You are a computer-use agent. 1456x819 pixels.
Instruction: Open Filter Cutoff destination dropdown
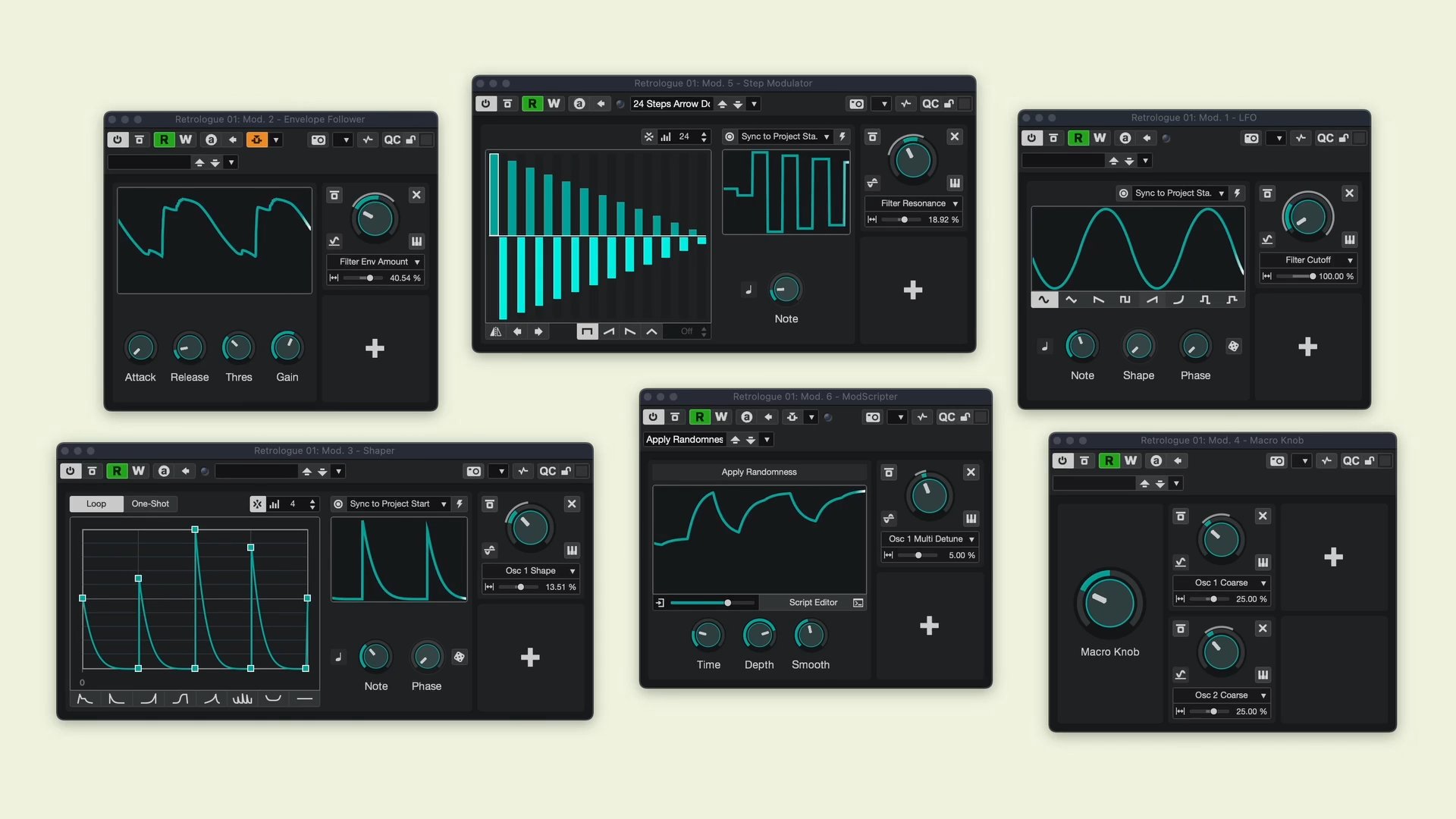1308,260
